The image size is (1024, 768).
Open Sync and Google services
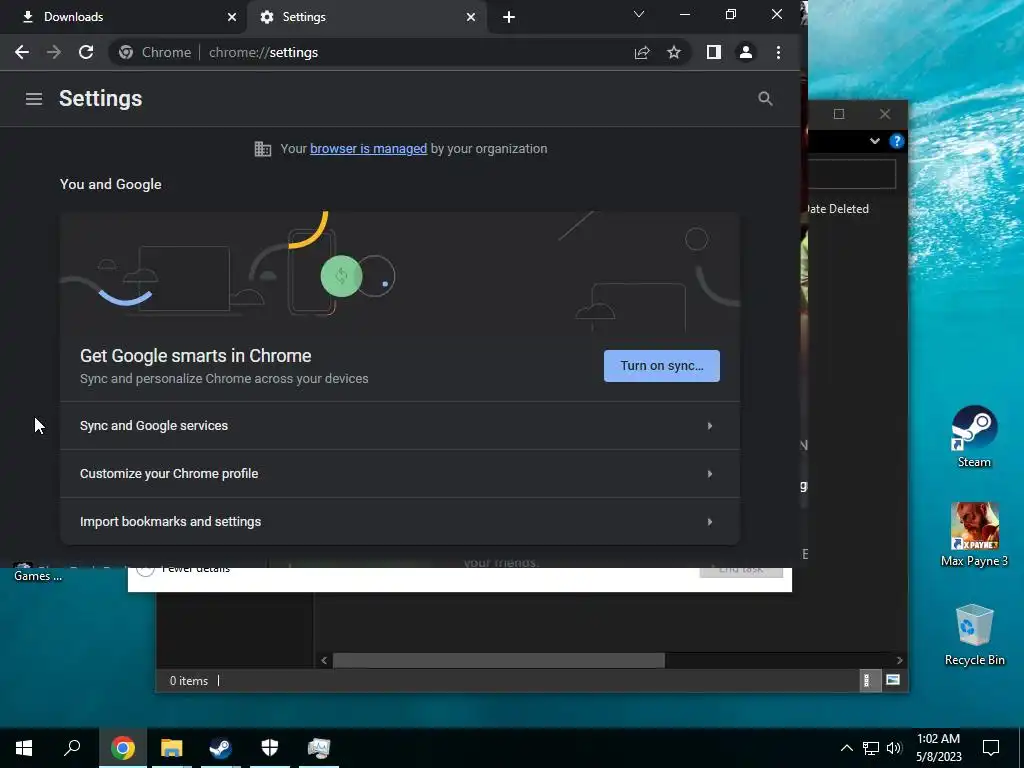[400, 426]
